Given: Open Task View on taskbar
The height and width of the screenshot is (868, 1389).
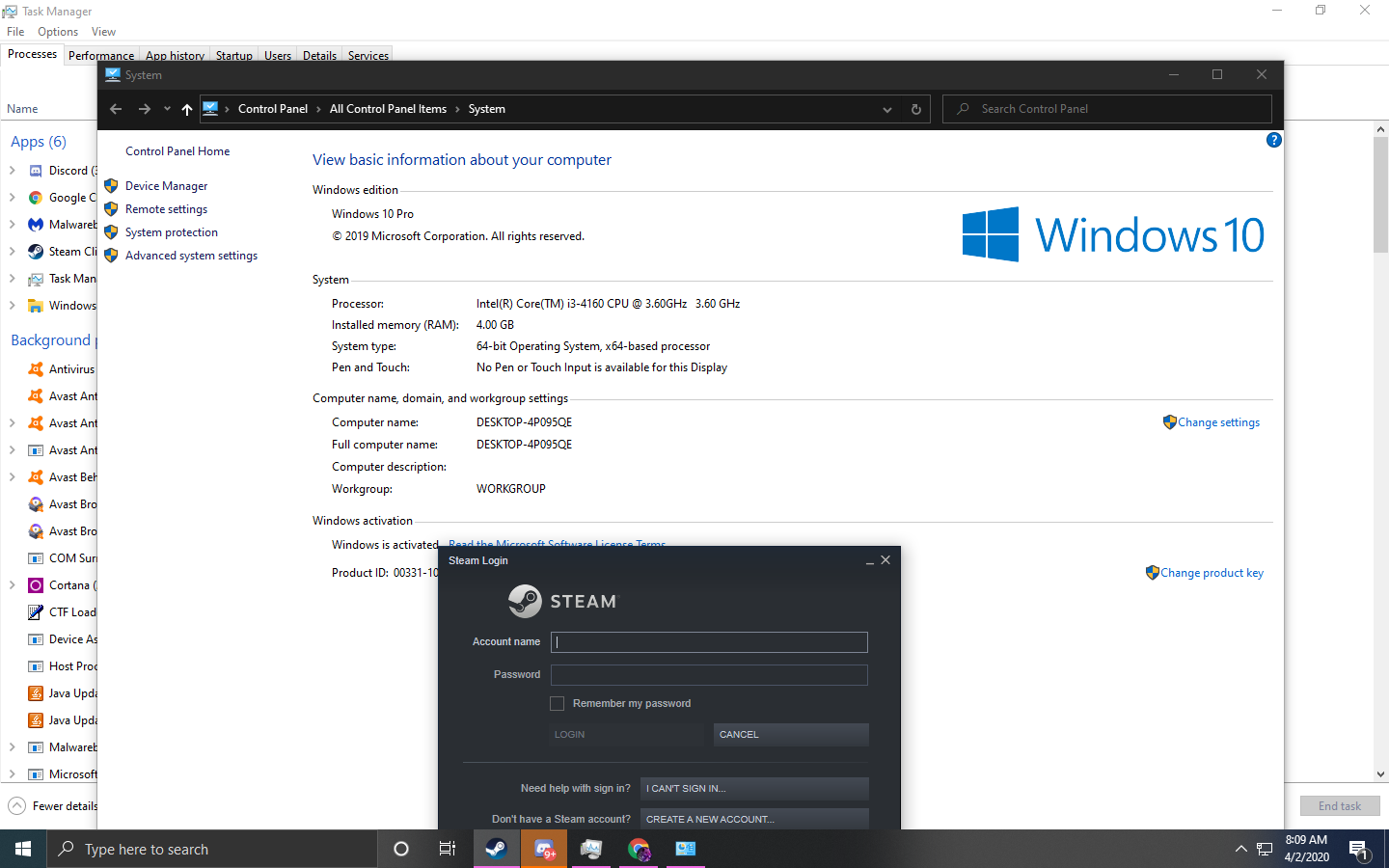Looking at the screenshot, I should [448, 849].
